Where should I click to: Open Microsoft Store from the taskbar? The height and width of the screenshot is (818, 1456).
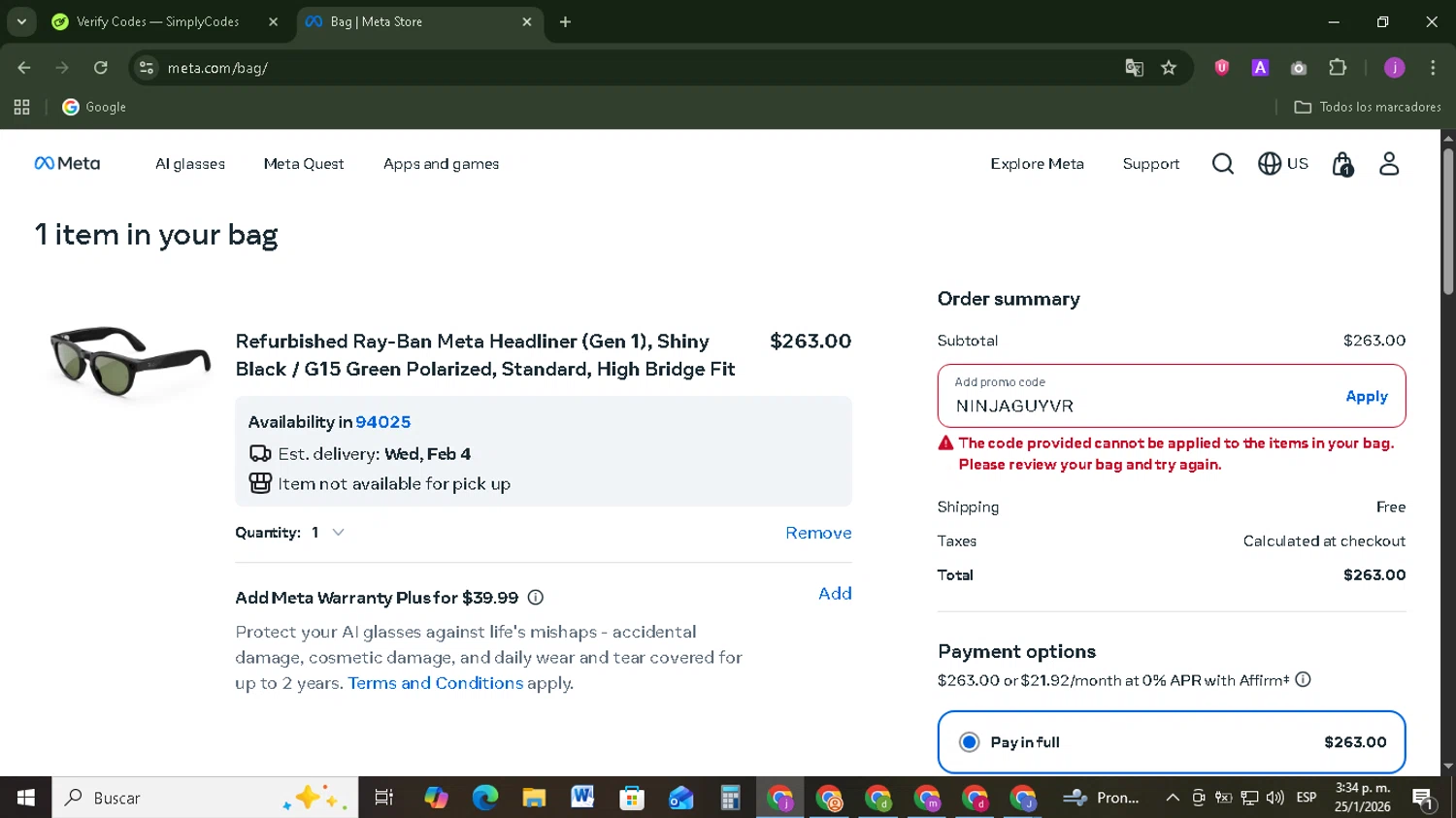[632, 798]
